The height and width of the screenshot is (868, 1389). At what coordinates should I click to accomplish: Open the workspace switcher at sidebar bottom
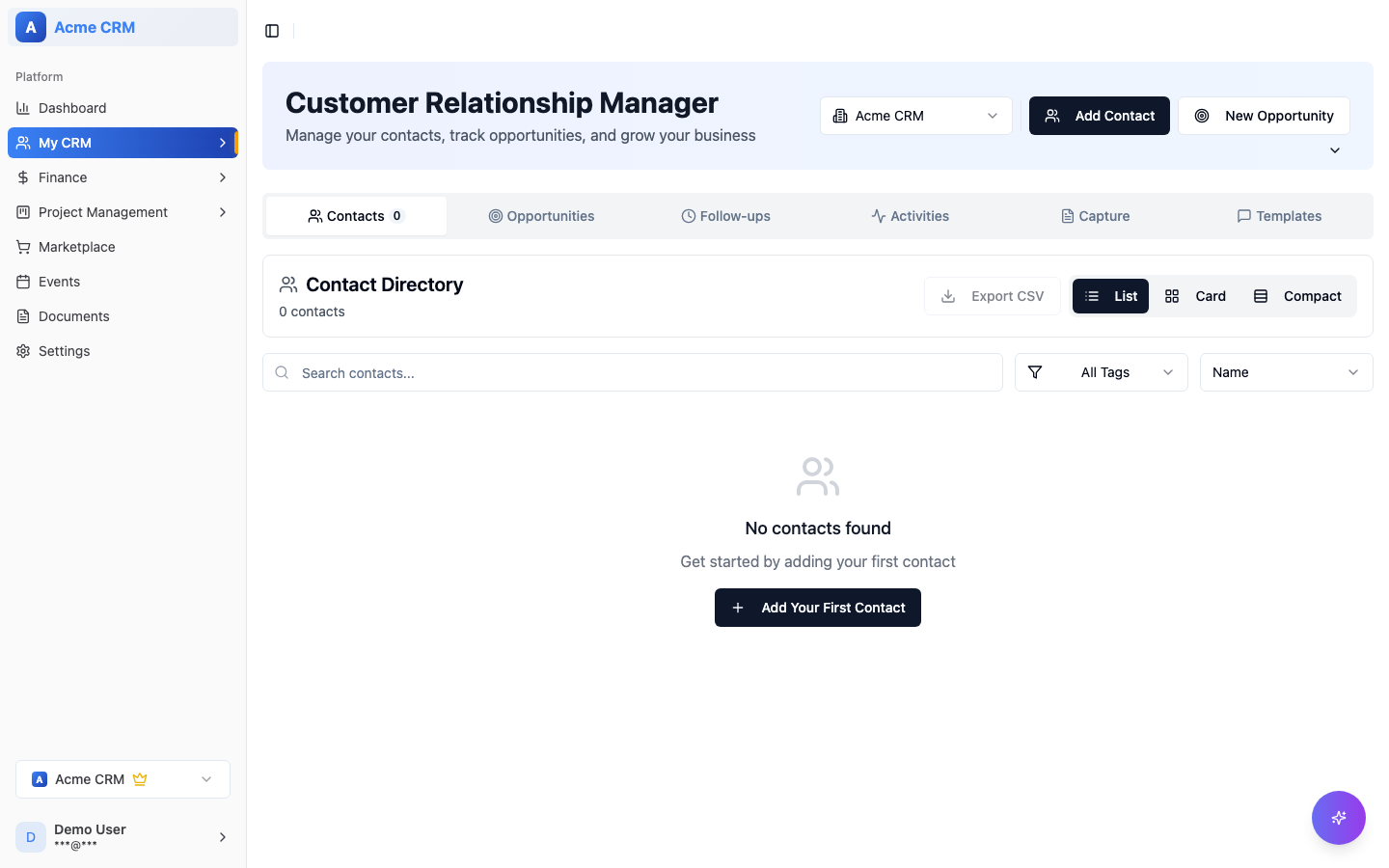[x=123, y=779]
